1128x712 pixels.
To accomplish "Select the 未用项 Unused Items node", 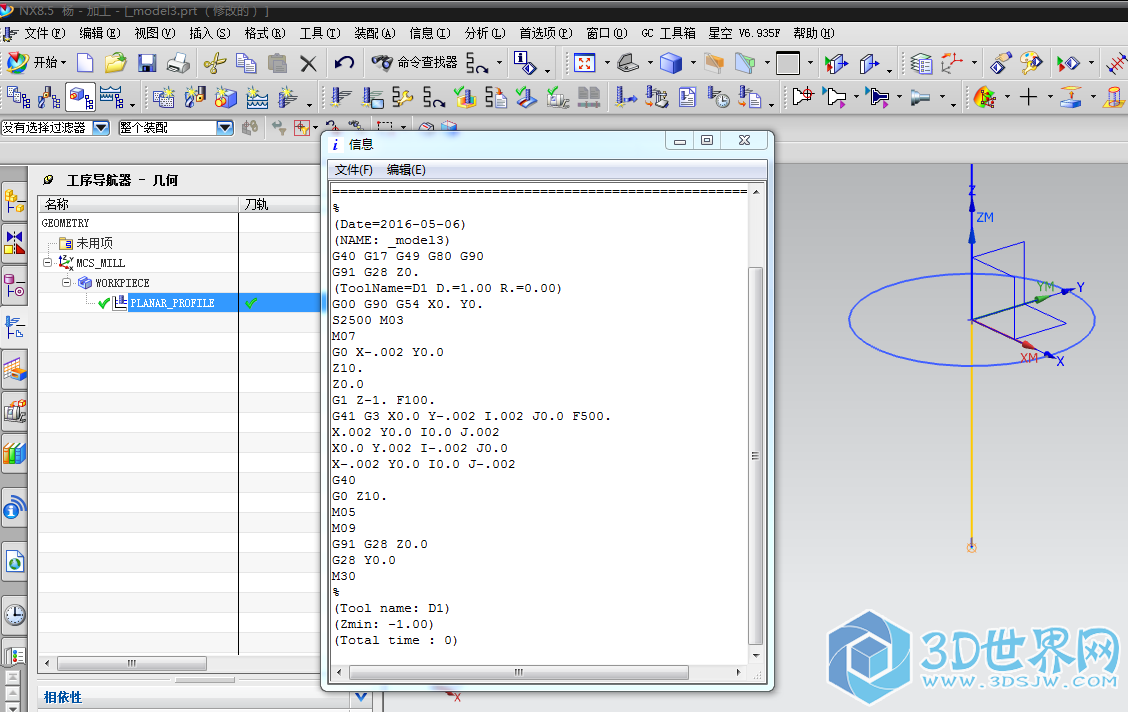I will (94, 243).
